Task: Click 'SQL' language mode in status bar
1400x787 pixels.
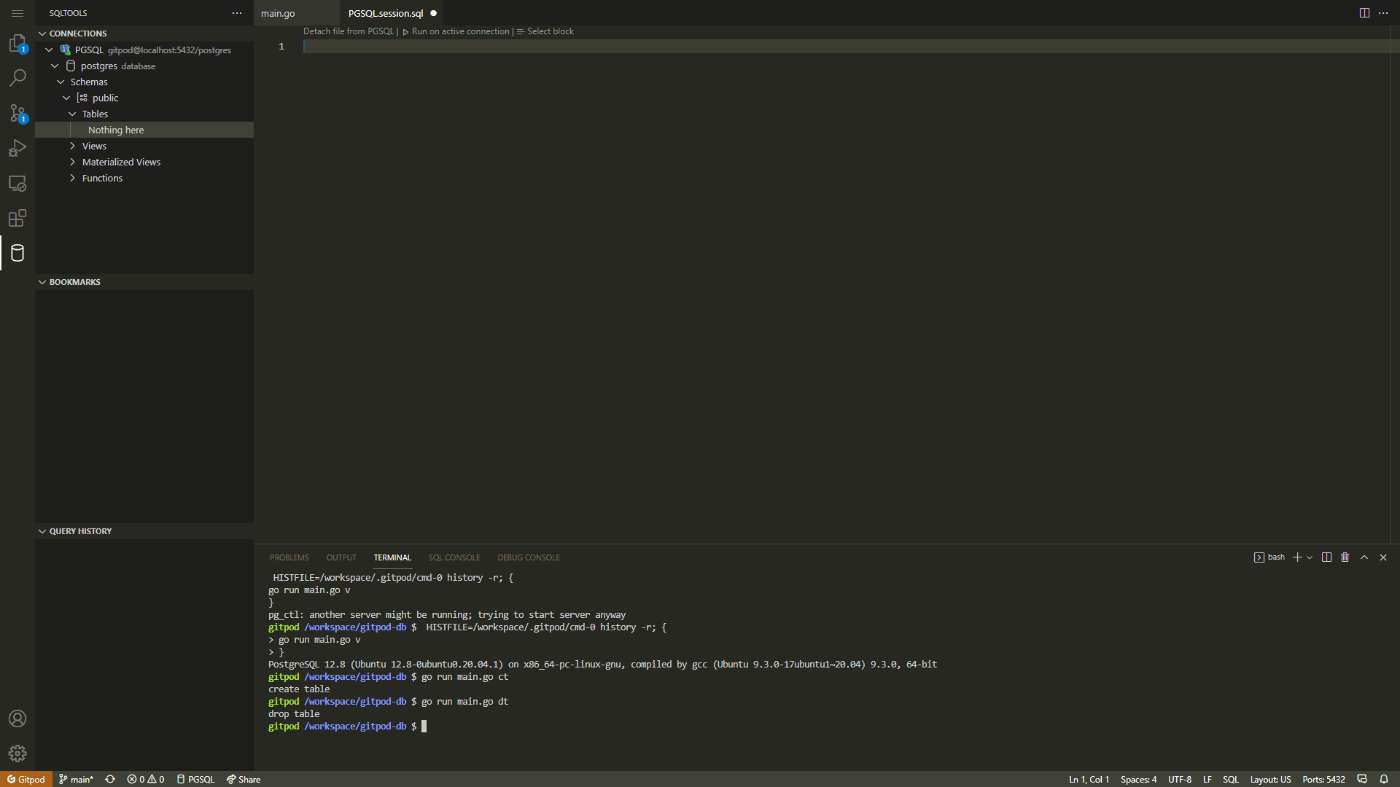Action: [x=1231, y=779]
